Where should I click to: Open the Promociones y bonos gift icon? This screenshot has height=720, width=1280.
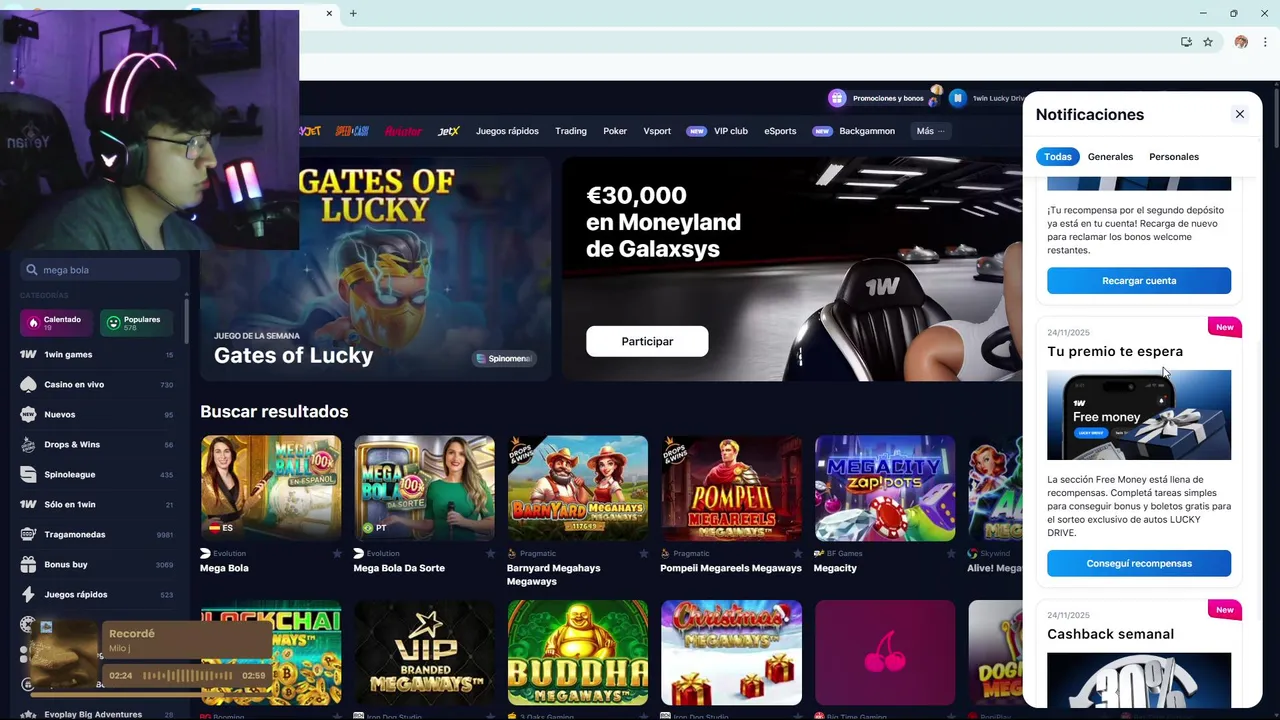click(x=837, y=98)
